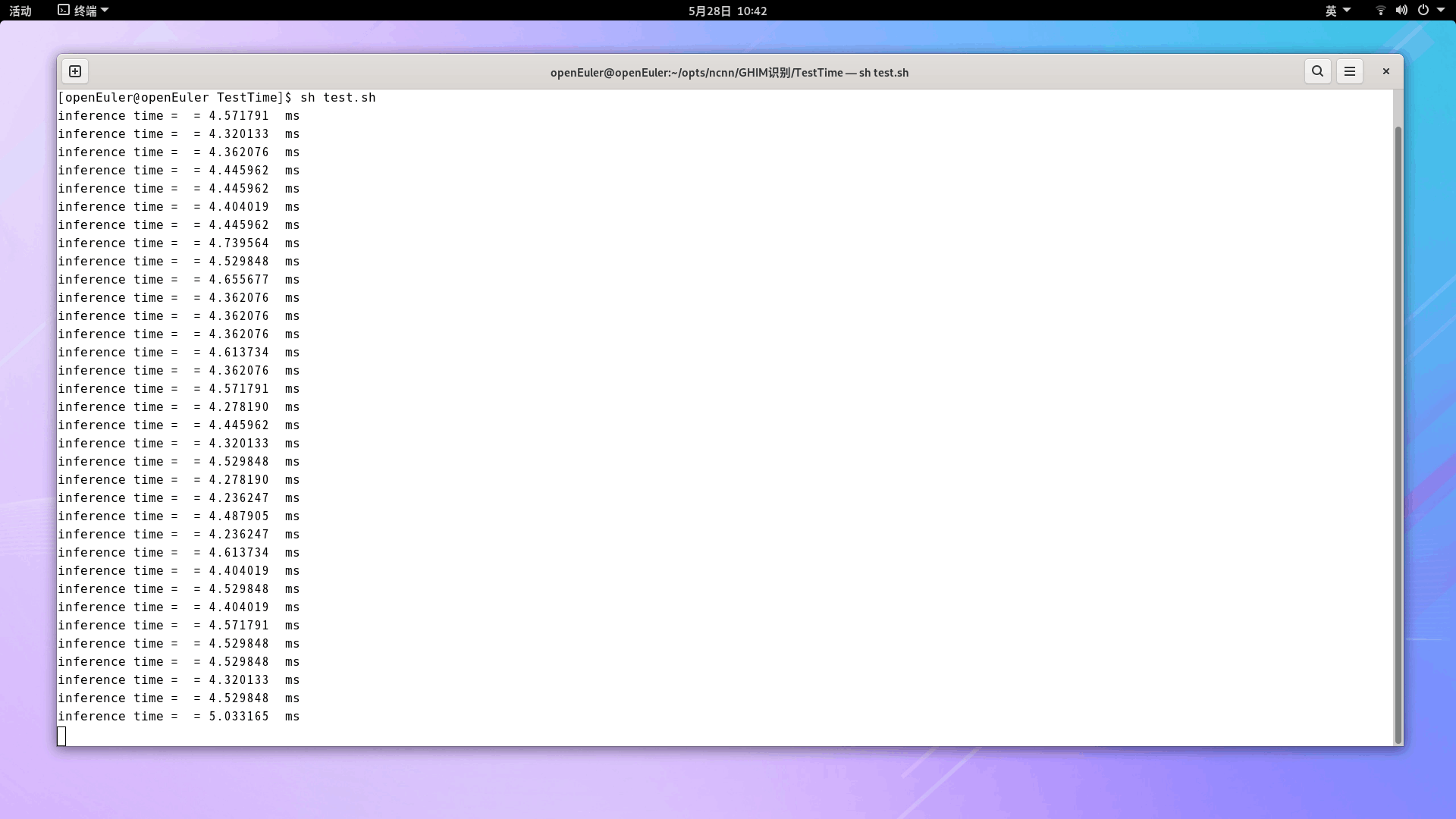
Task: Expand the arrow beside 终端
Action: [105, 11]
